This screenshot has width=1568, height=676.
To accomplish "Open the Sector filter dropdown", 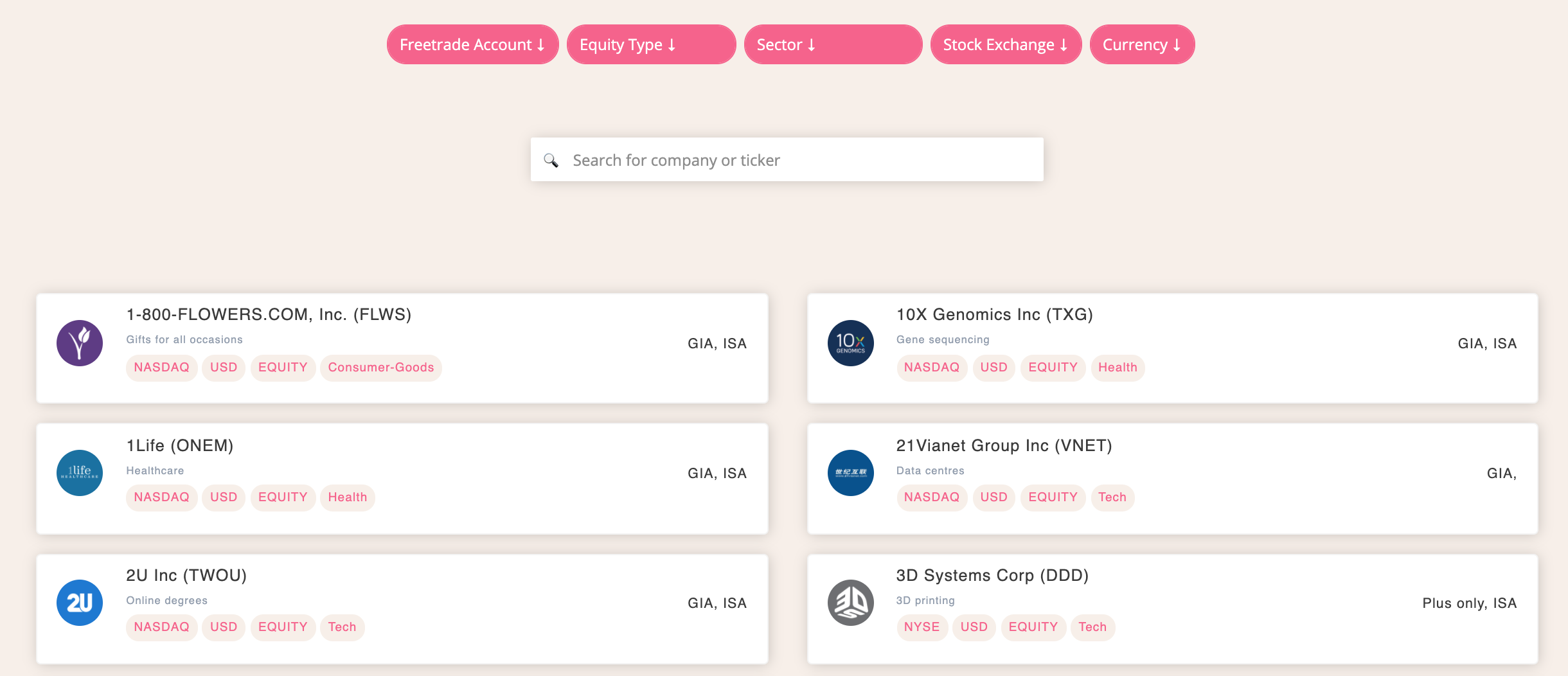I will [833, 45].
